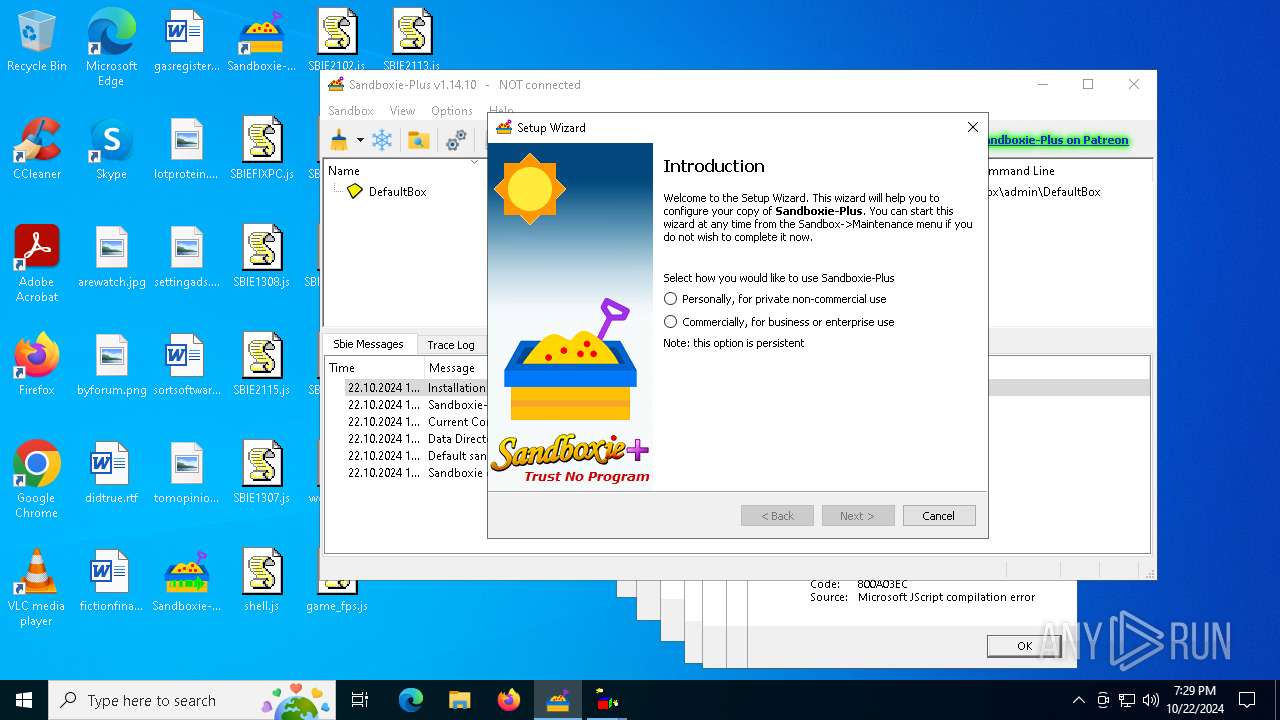
Task: Click the Cleanup broom toolbar icon
Action: point(340,140)
